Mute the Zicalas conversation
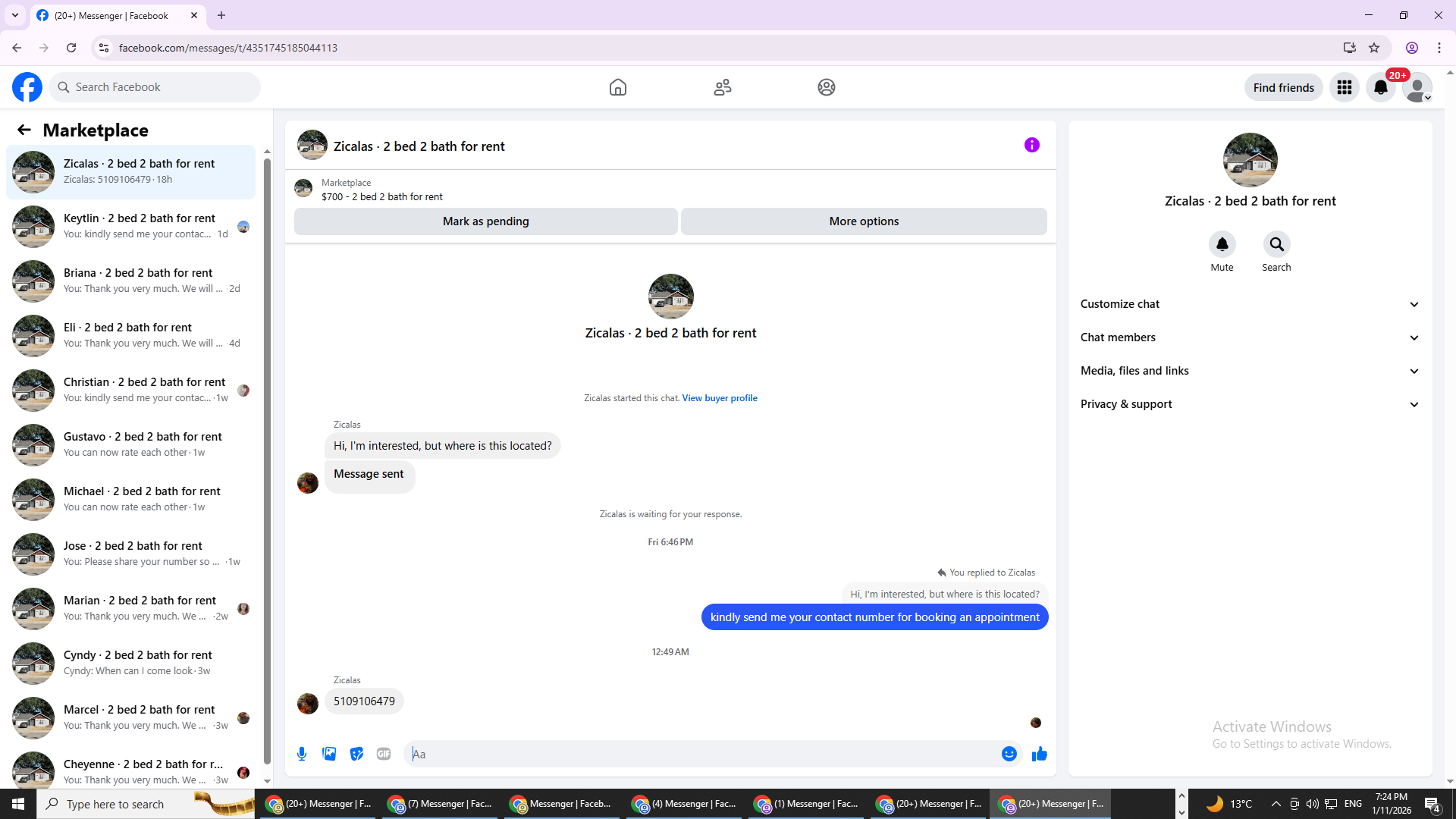This screenshot has width=1456, height=819. 1222,244
